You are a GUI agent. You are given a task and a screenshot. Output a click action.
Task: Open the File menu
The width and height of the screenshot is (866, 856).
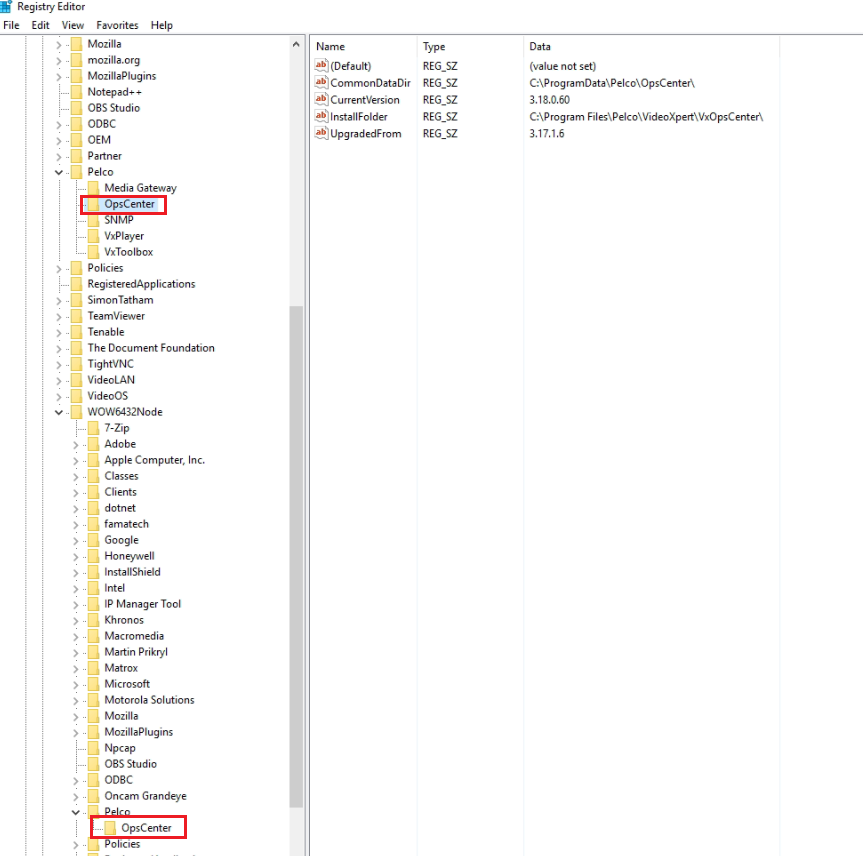pos(11,25)
